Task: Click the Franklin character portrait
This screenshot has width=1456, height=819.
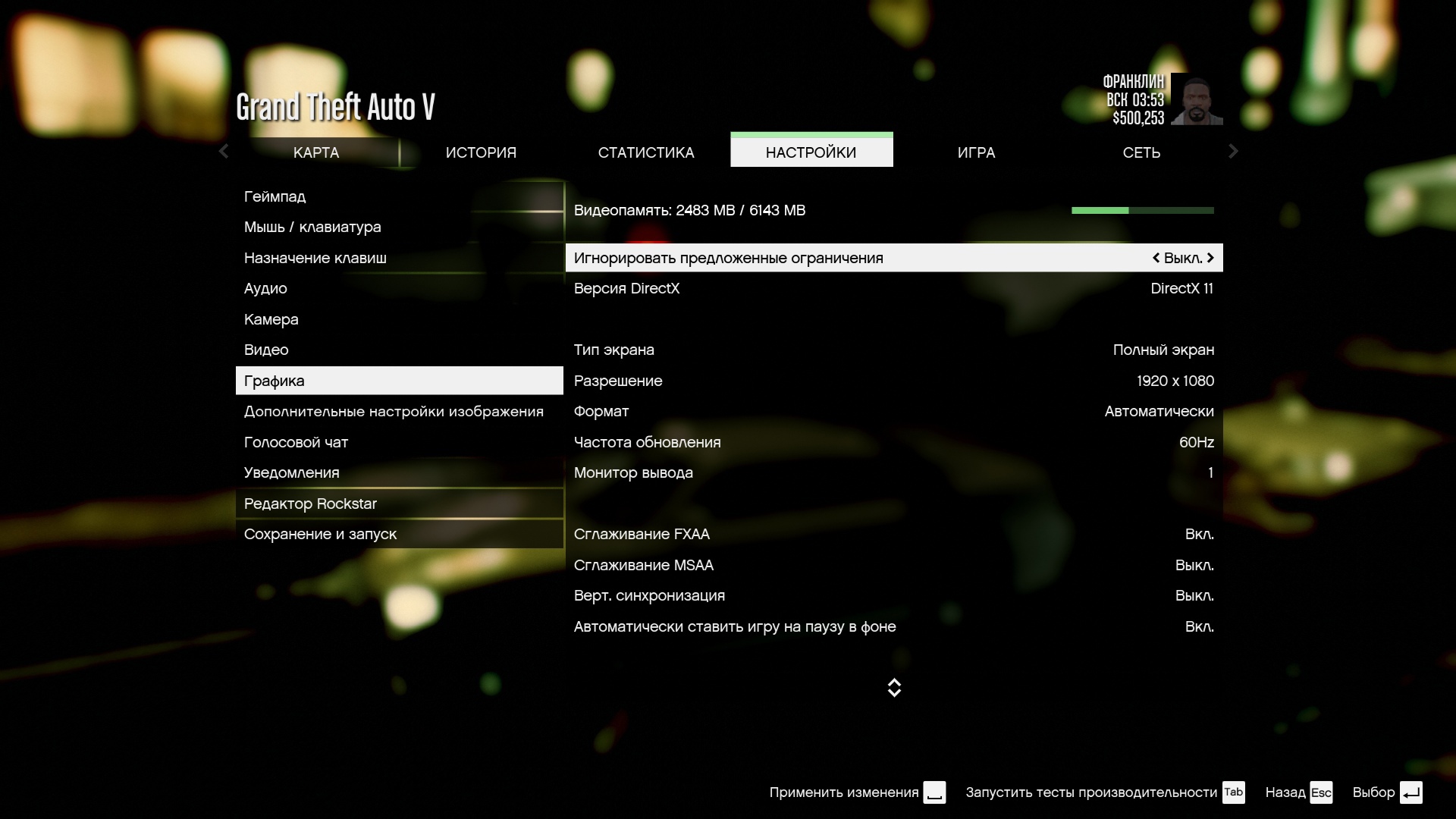Action: pyautogui.click(x=1196, y=99)
